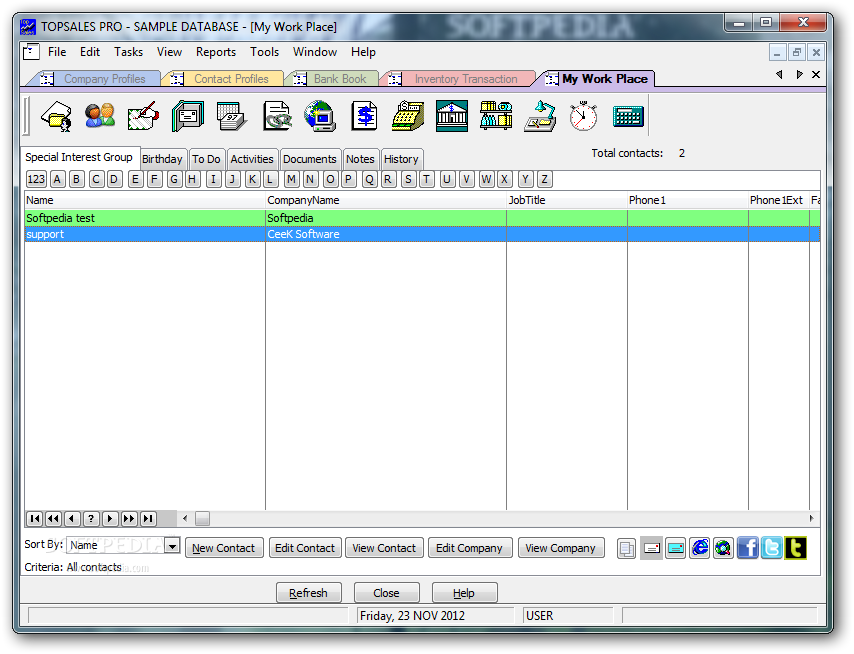Screen dimensions: 854x654
Task: Open the stopwatch timer toolbar icon
Action: click(583, 116)
